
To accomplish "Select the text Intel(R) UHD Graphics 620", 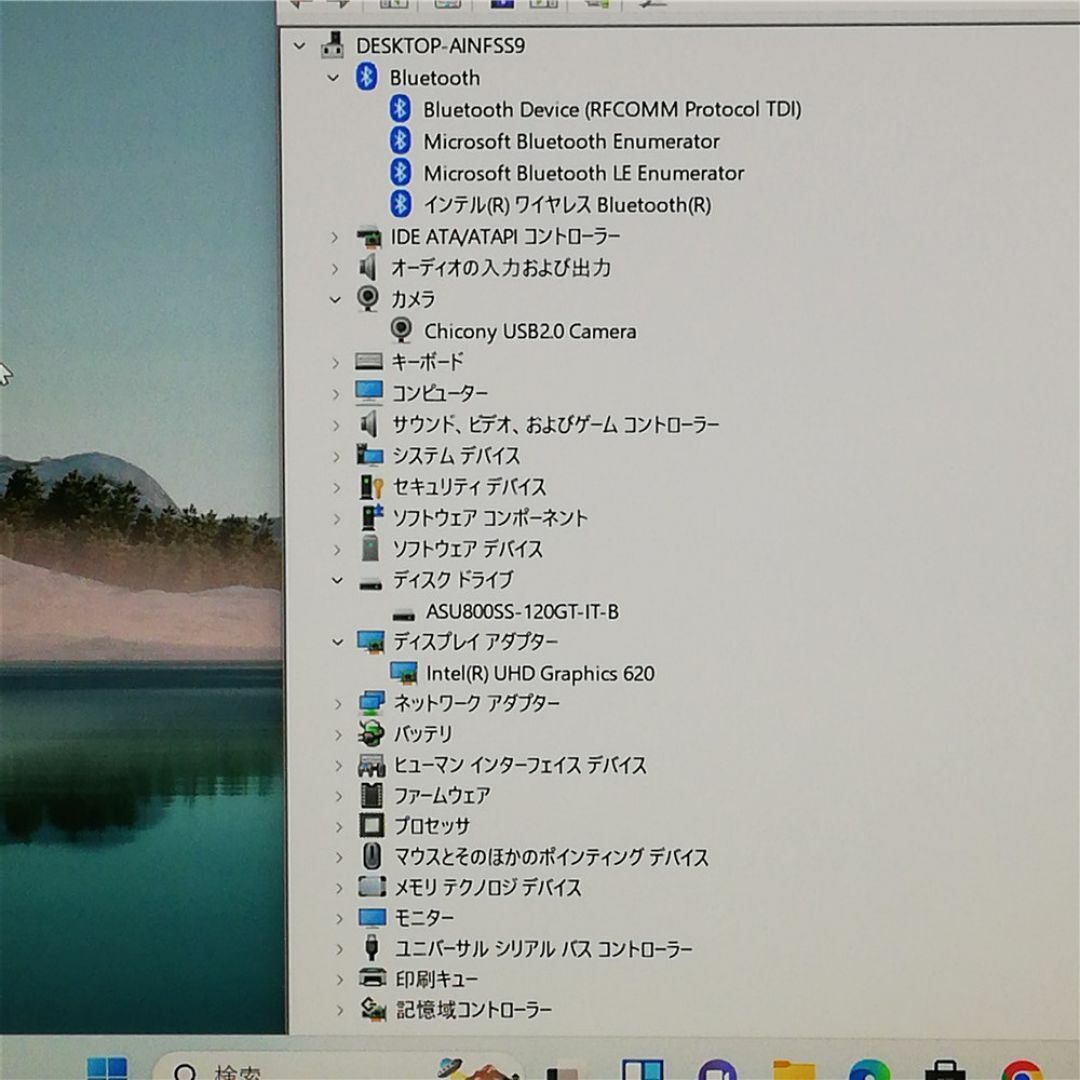I will coord(540,673).
